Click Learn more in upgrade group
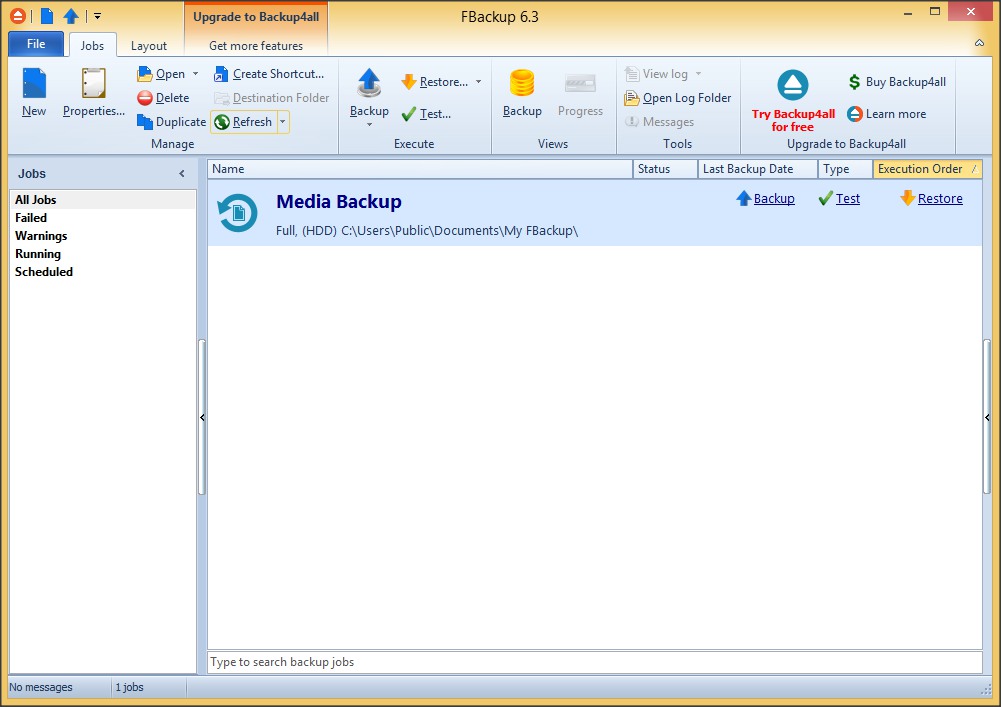Image resolution: width=1001 pixels, height=707 pixels. click(x=887, y=114)
